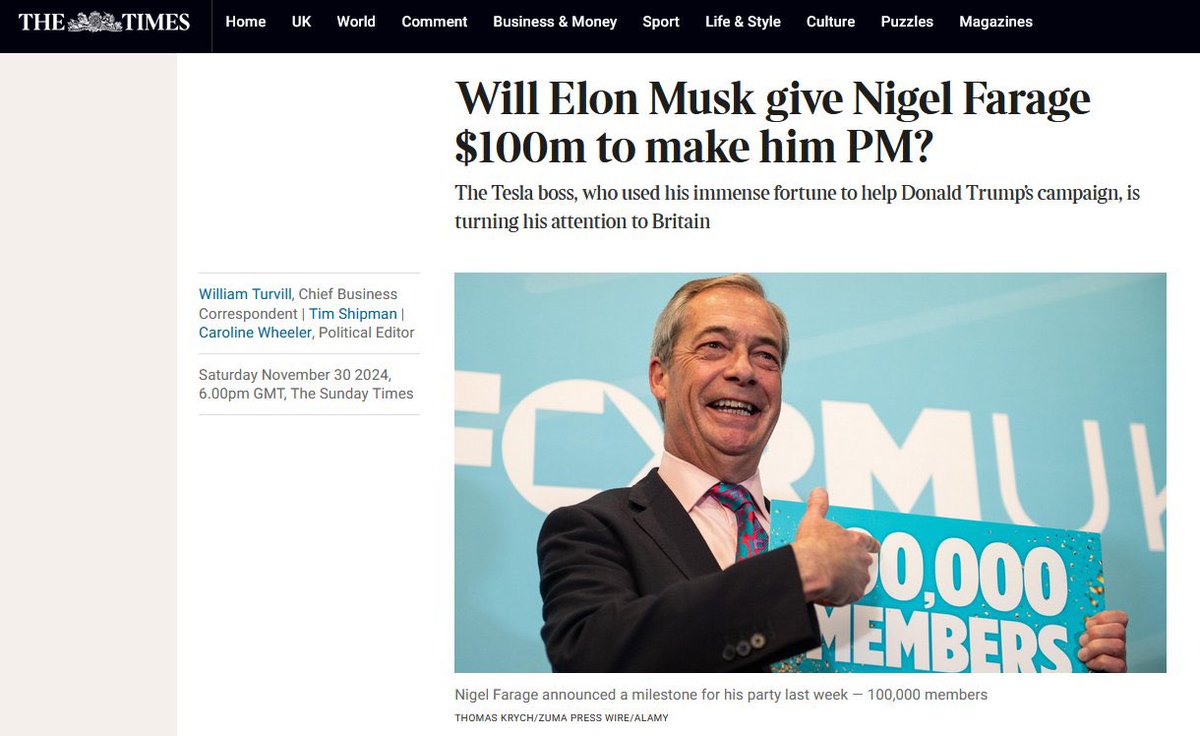Image resolution: width=1200 pixels, height=736 pixels.
Task: Open William Turvill author page
Action: click(x=245, y=294)
